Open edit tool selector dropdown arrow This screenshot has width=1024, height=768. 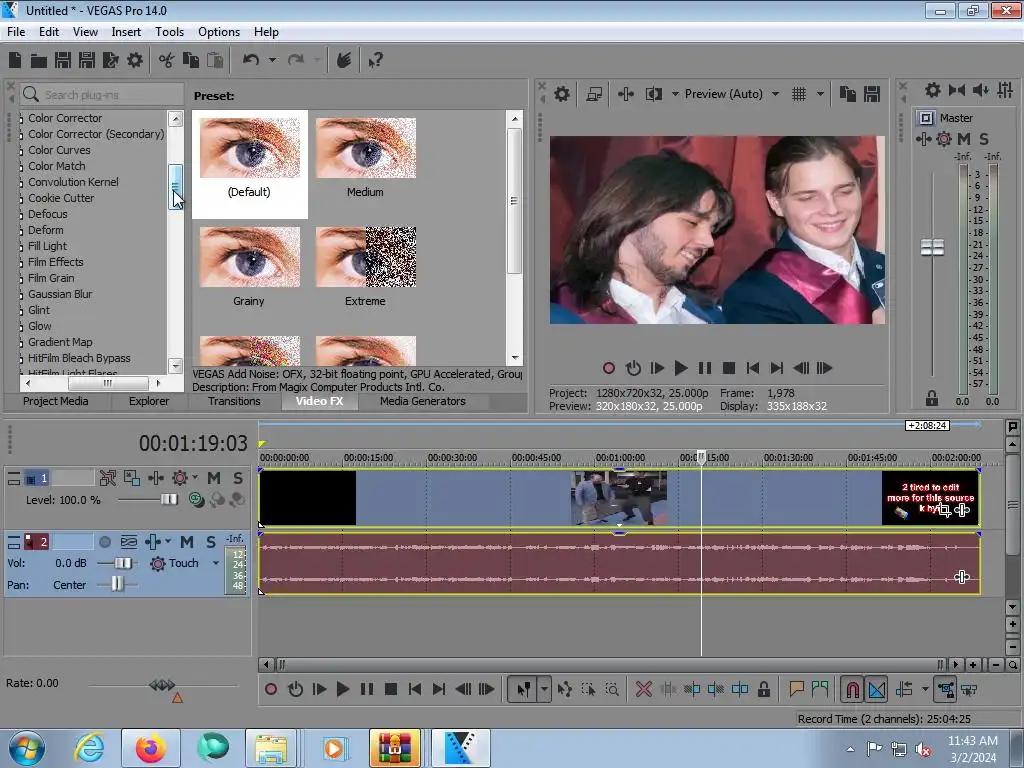pos(544,689)
